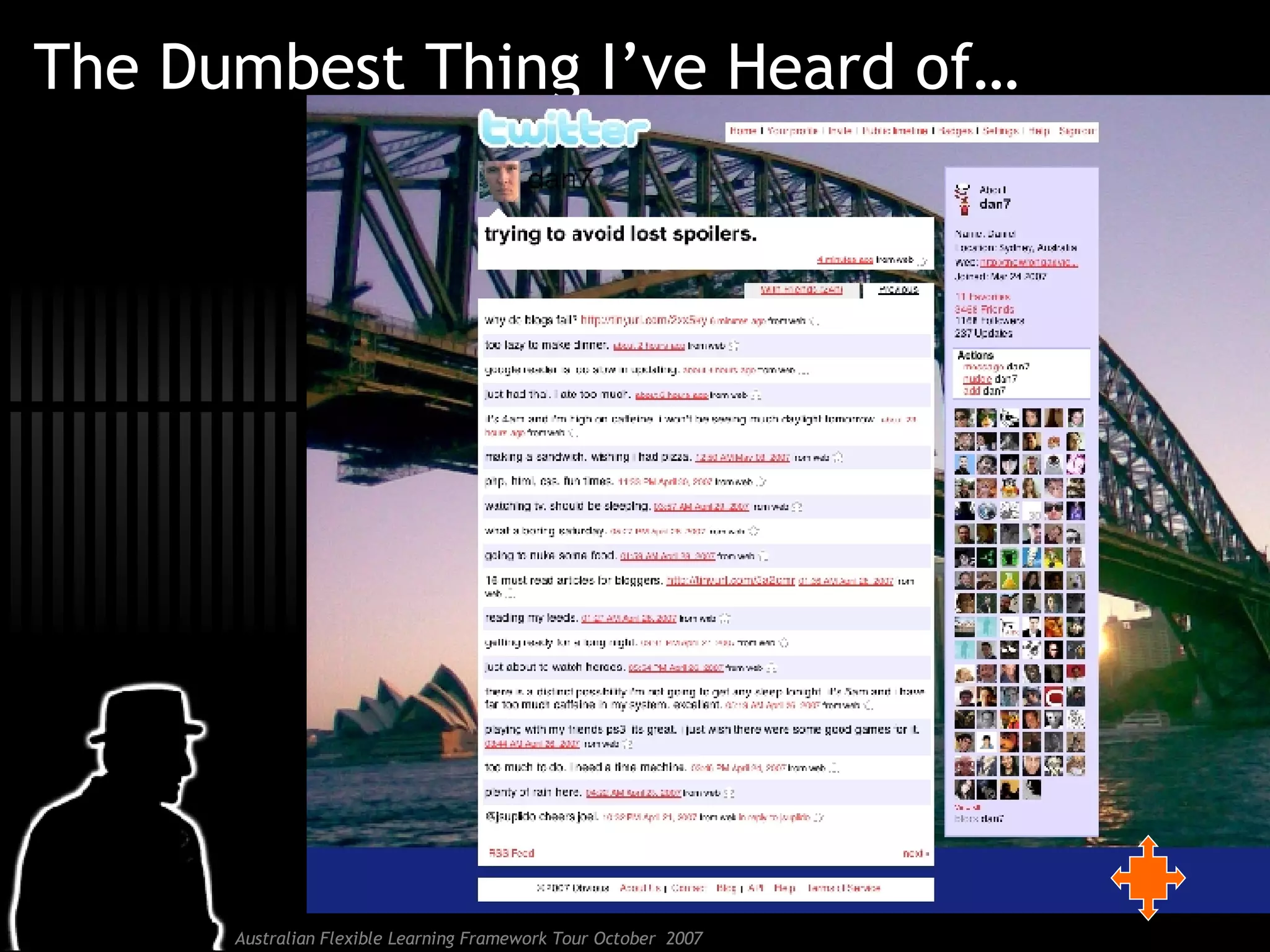The width and height of the screenshot is (1270, 952).
Task: Go to Home in top navigation
Action: click(x=742, y=131)
